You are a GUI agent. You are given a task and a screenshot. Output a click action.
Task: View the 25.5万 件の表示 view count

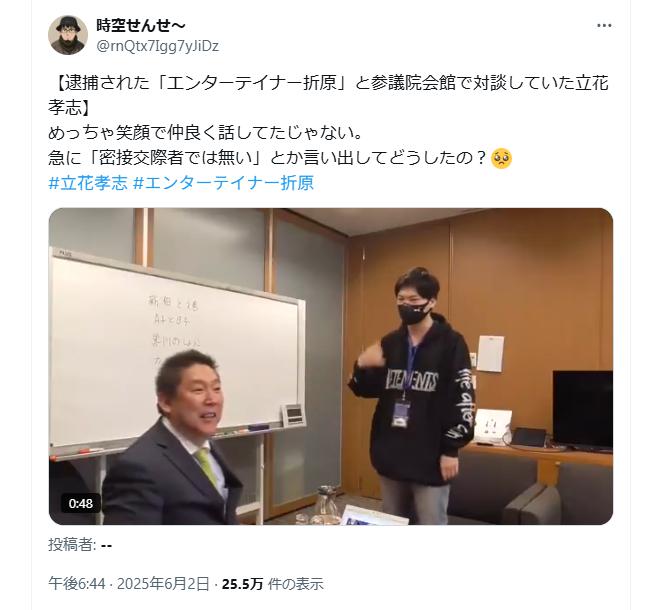click(273, 584)
